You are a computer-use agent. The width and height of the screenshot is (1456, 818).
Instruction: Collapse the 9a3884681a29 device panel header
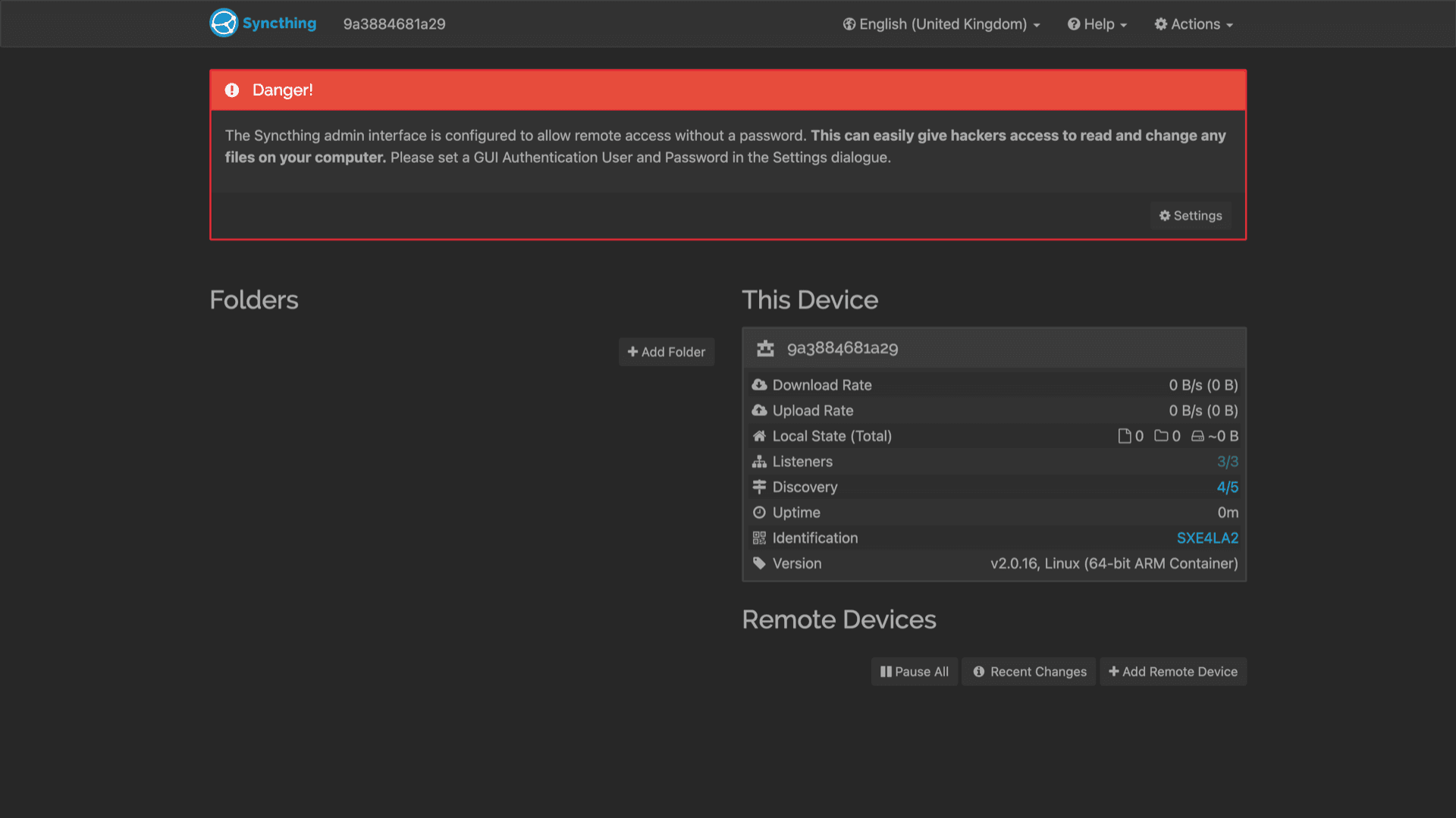click(x=994, y=348)
